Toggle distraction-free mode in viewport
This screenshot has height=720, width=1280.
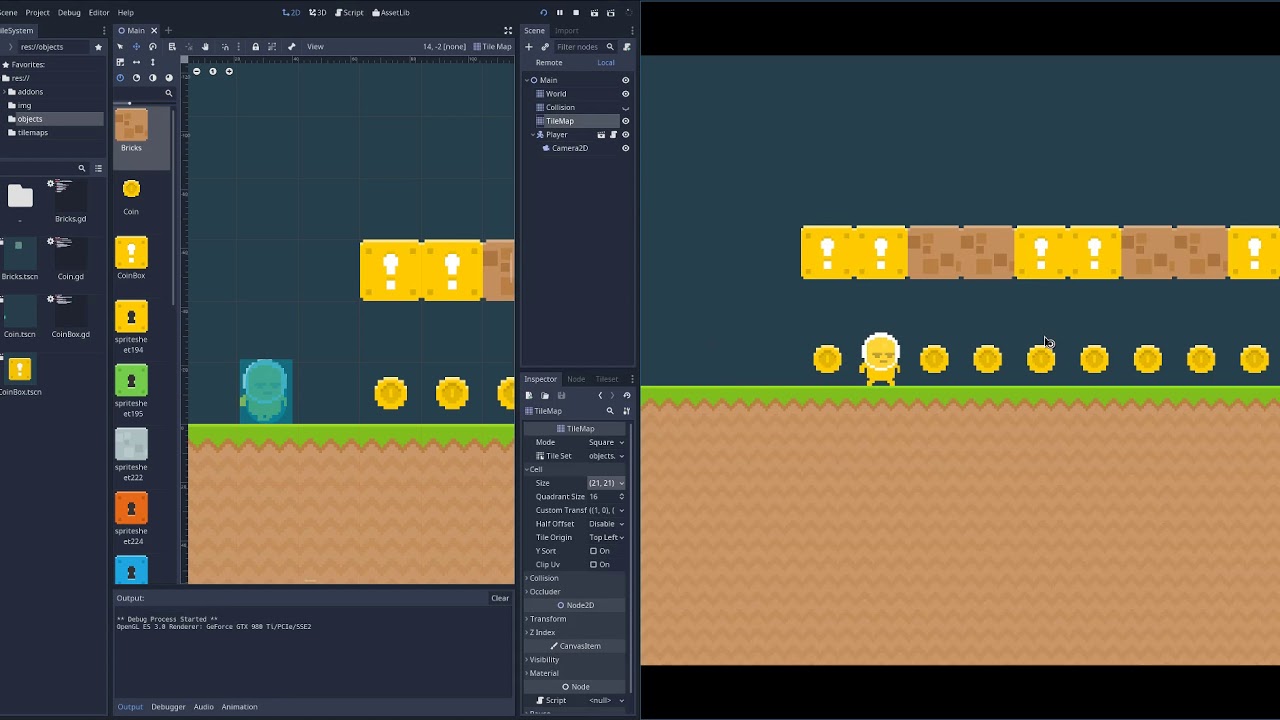[x=508, y=31]
